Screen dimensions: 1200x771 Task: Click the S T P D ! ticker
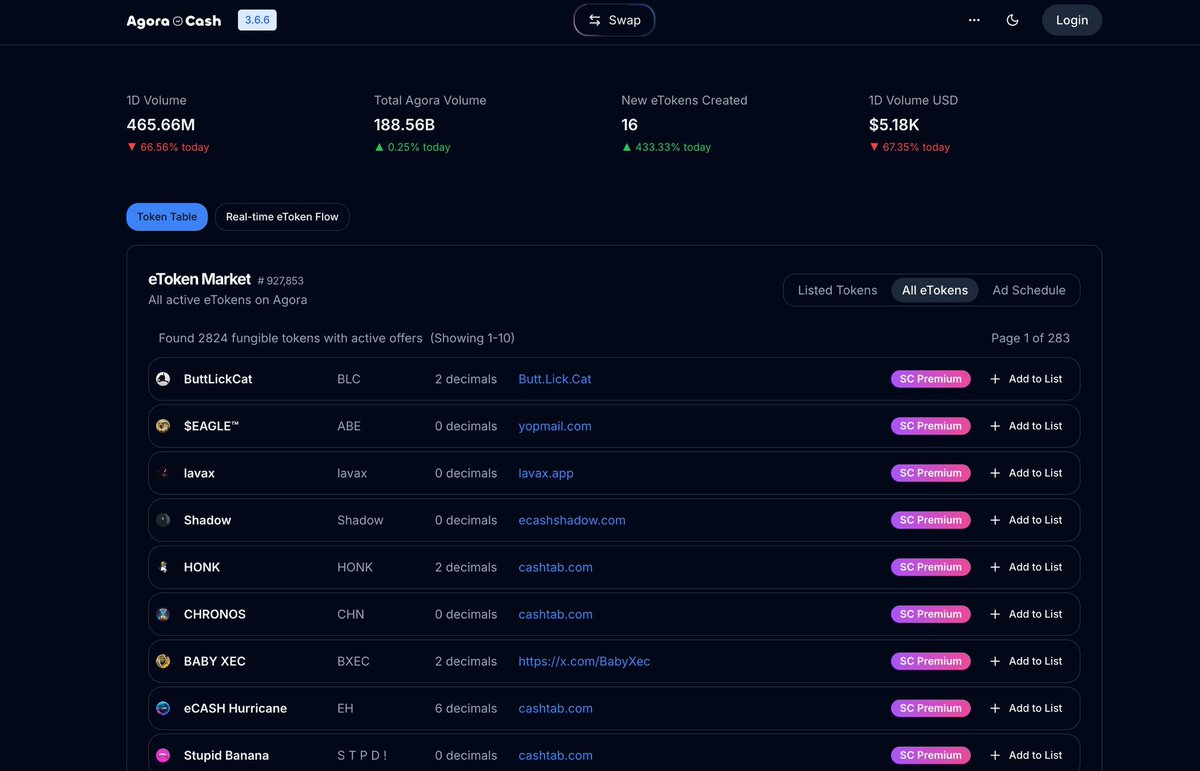(362, 755)
